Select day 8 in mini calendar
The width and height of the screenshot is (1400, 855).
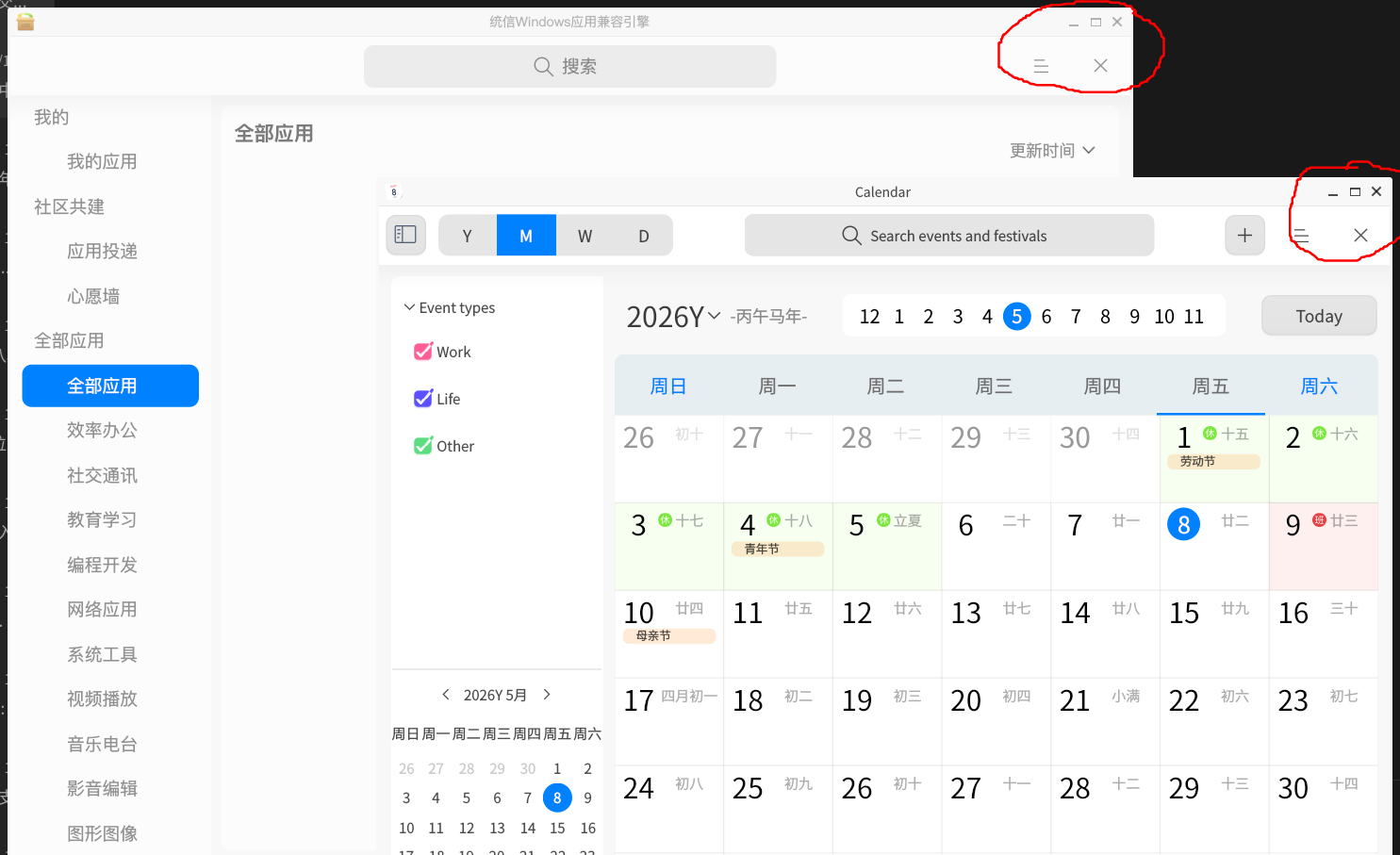click(557, 797)
